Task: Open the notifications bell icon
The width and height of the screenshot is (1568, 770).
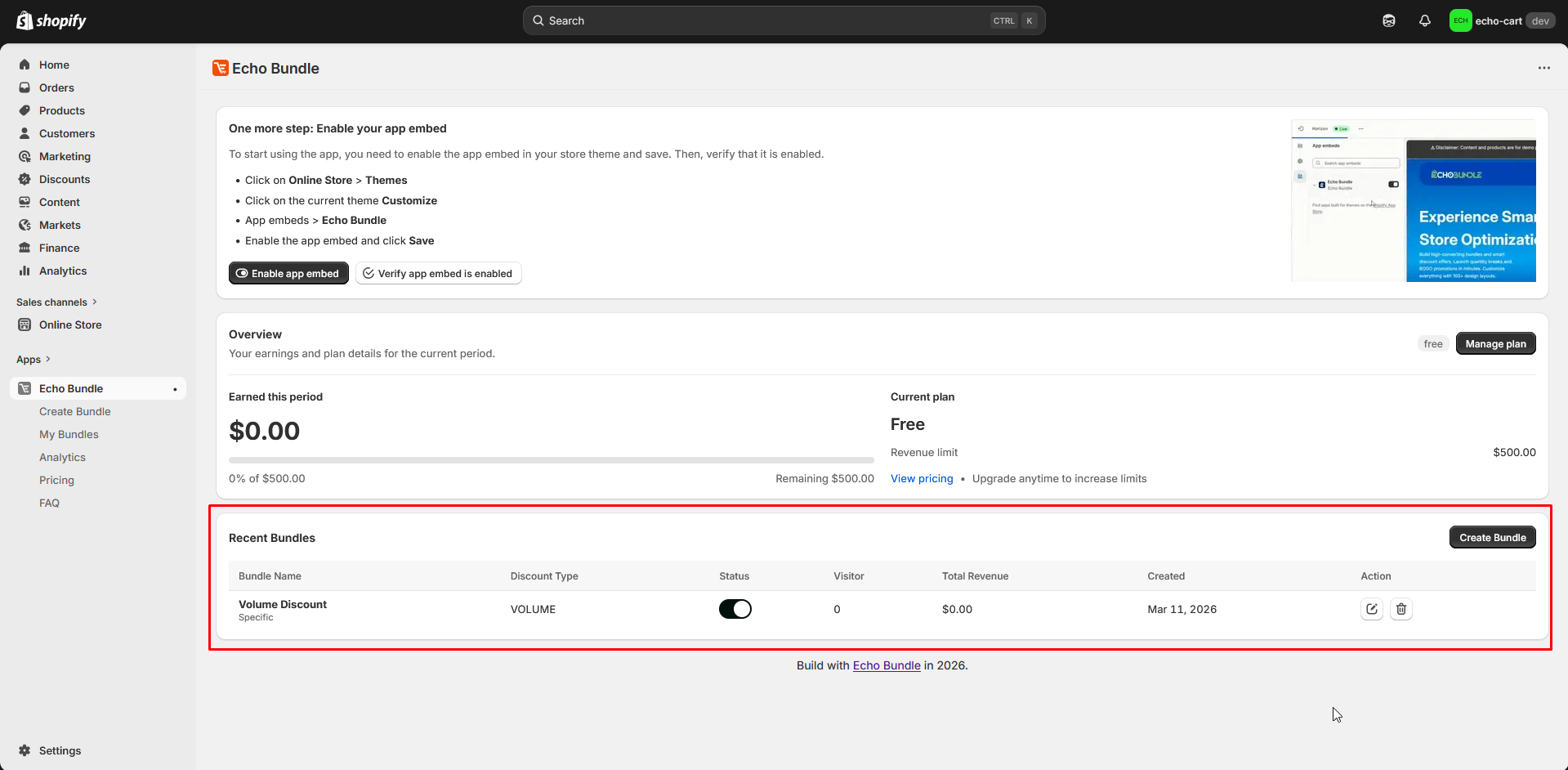Action: (x=1424, y=21)
